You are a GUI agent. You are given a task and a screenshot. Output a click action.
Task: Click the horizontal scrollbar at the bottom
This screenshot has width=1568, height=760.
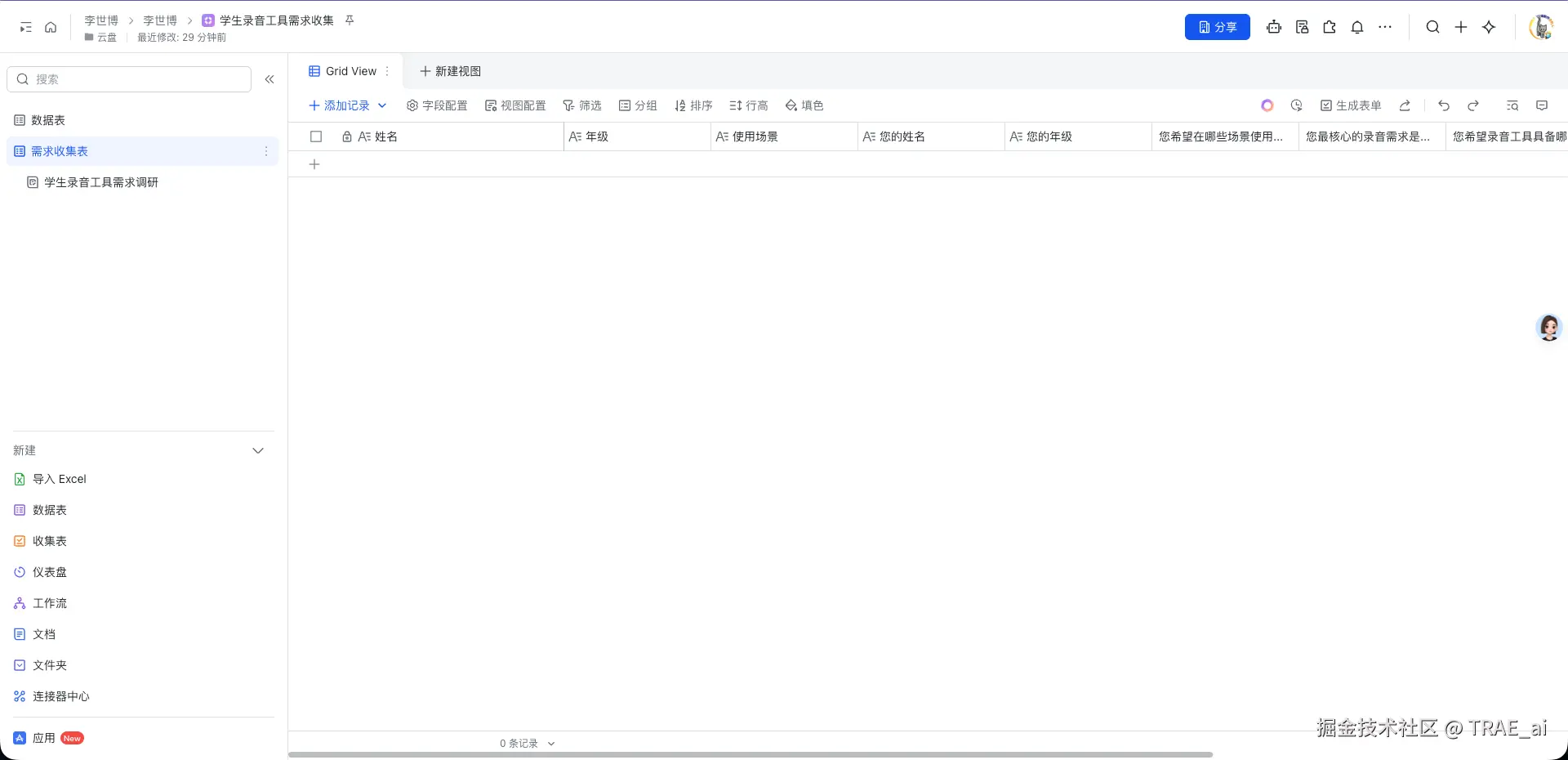click(751, 754)
